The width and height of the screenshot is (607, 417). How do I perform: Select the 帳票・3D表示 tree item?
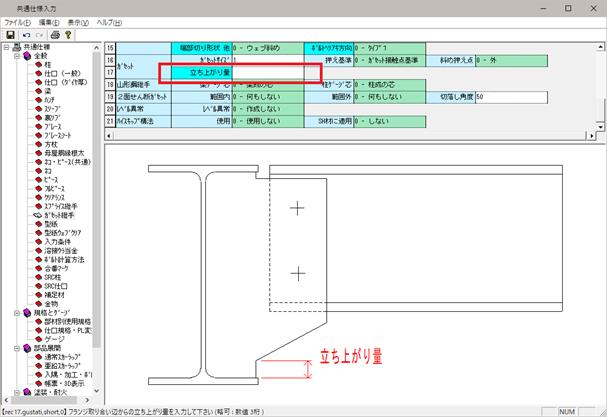coord(64,384)
